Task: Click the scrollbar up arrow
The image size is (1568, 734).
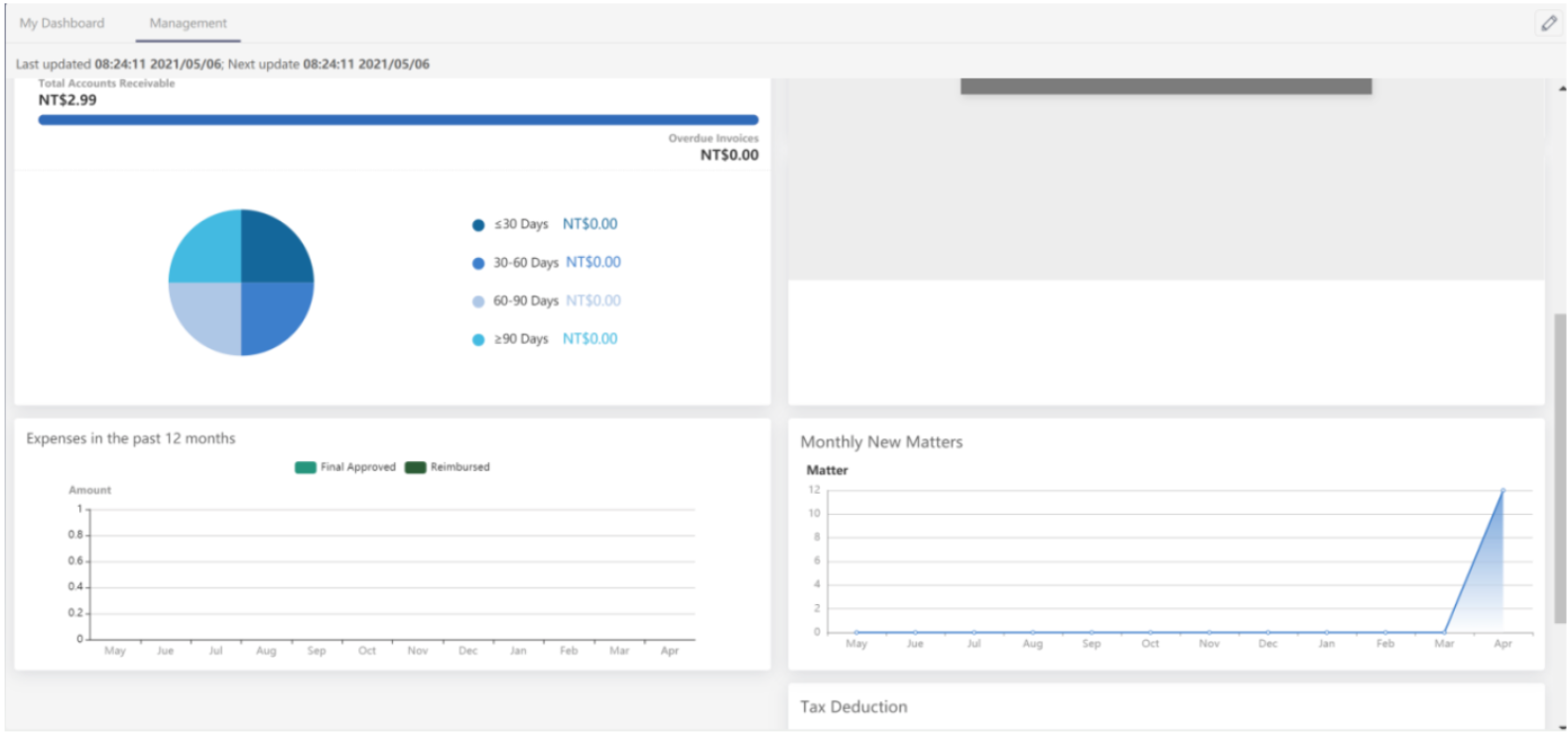Action: pos(1562,88)
